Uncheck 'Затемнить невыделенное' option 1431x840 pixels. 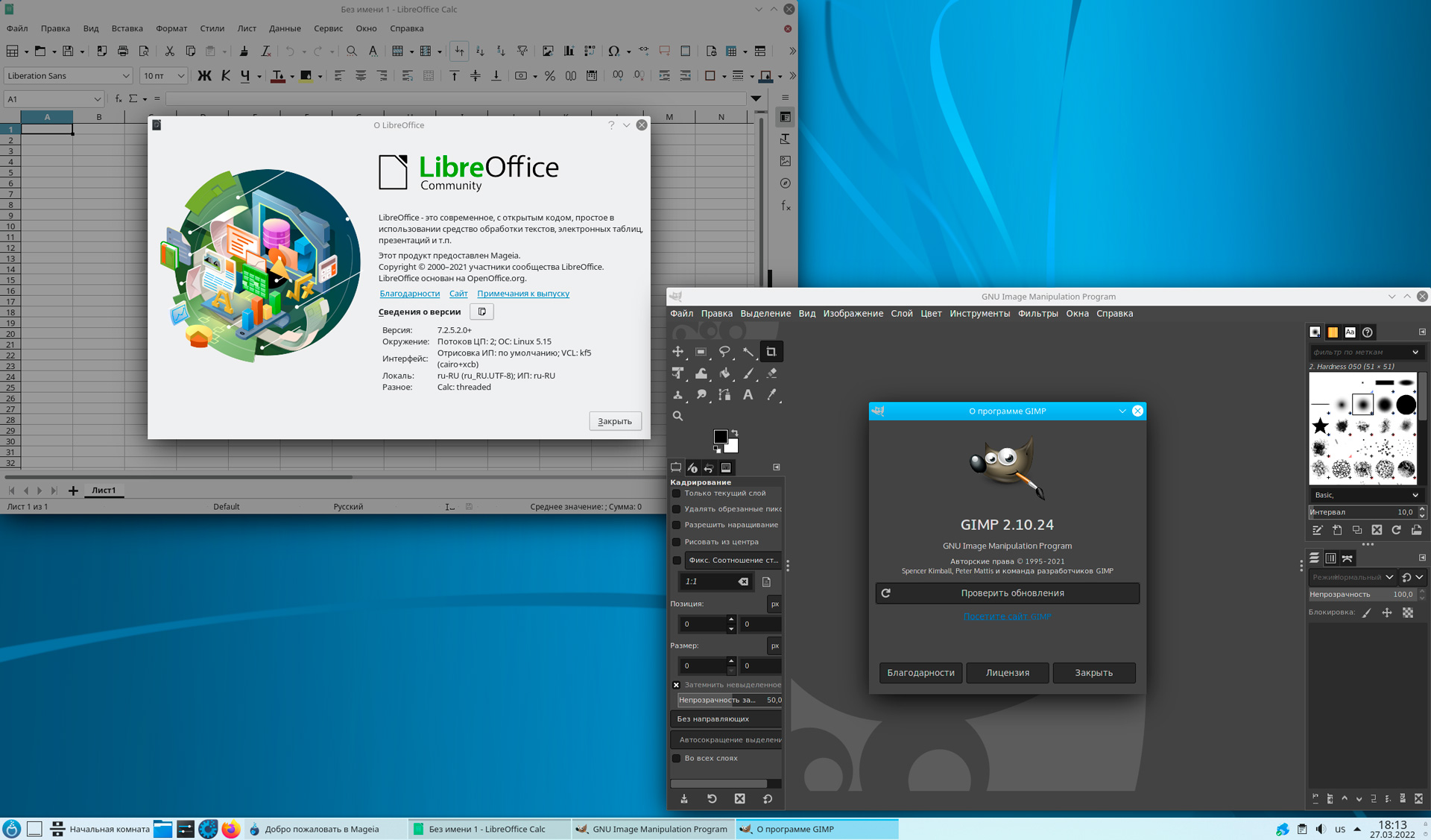(677, 685)
